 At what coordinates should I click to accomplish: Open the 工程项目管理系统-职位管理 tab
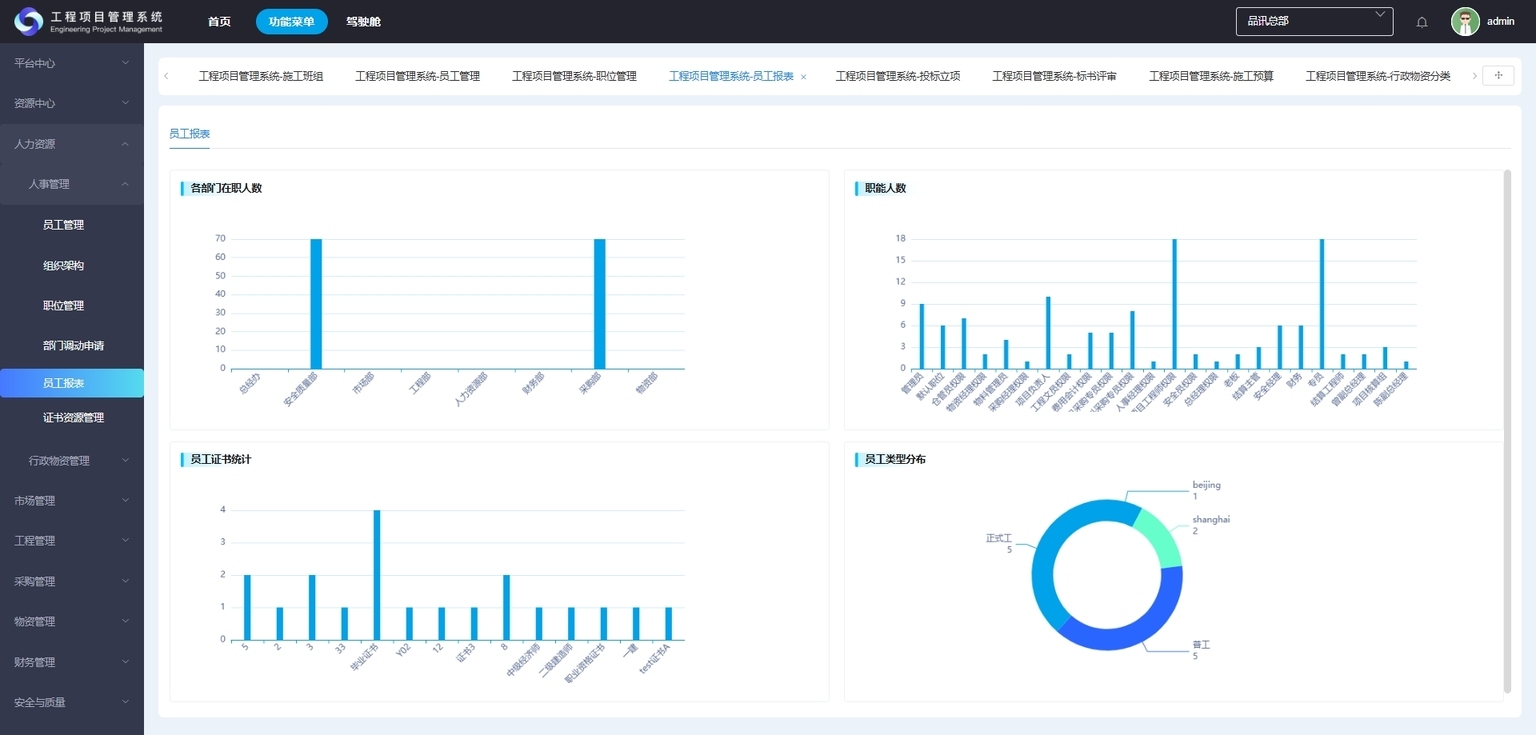574,76
